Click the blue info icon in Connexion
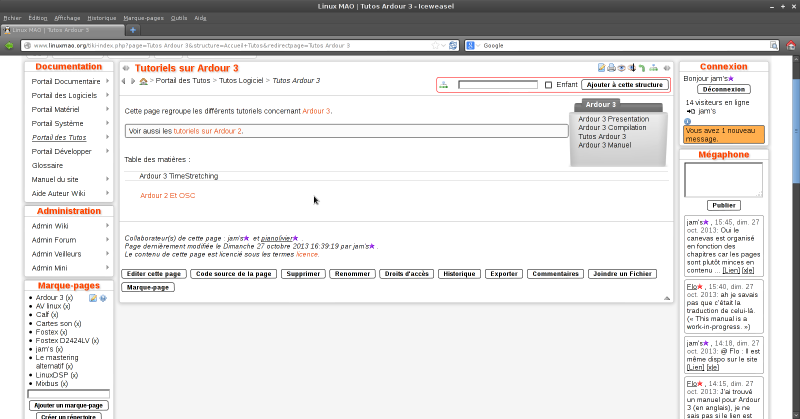 687,121
